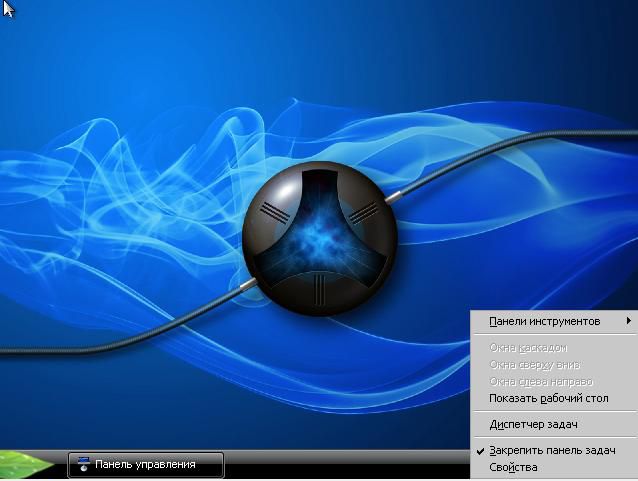Open the Панели инструментов submenu
638x481 pixels.
click(544, 321)
